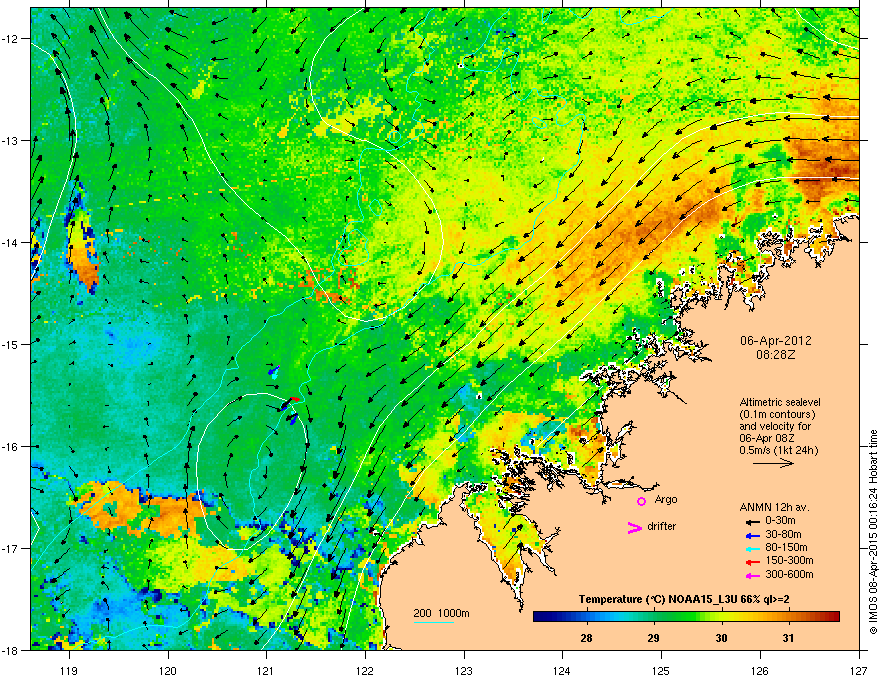Click the magenta drifter arrowhead legend icon

[x=635, y=527]
